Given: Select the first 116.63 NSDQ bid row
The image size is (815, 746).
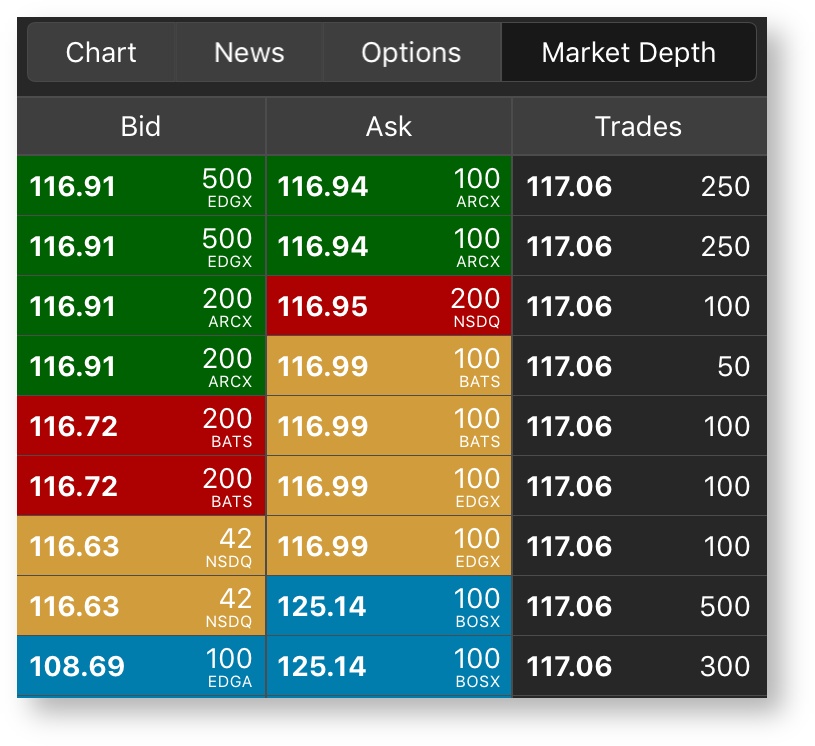Looking at the screenshot, I should point(141,546).
